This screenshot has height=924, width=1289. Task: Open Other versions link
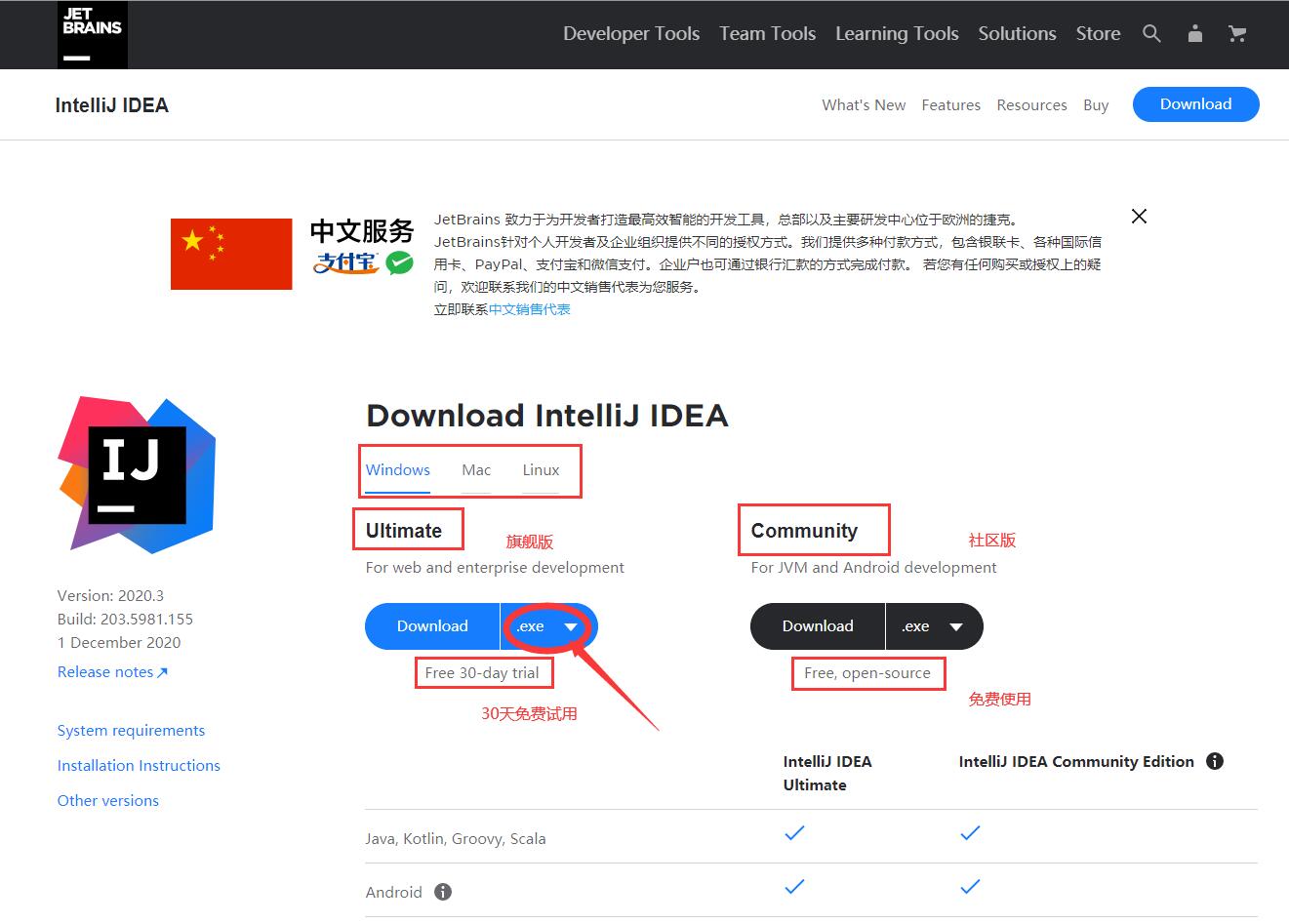(x=108, y=801)
